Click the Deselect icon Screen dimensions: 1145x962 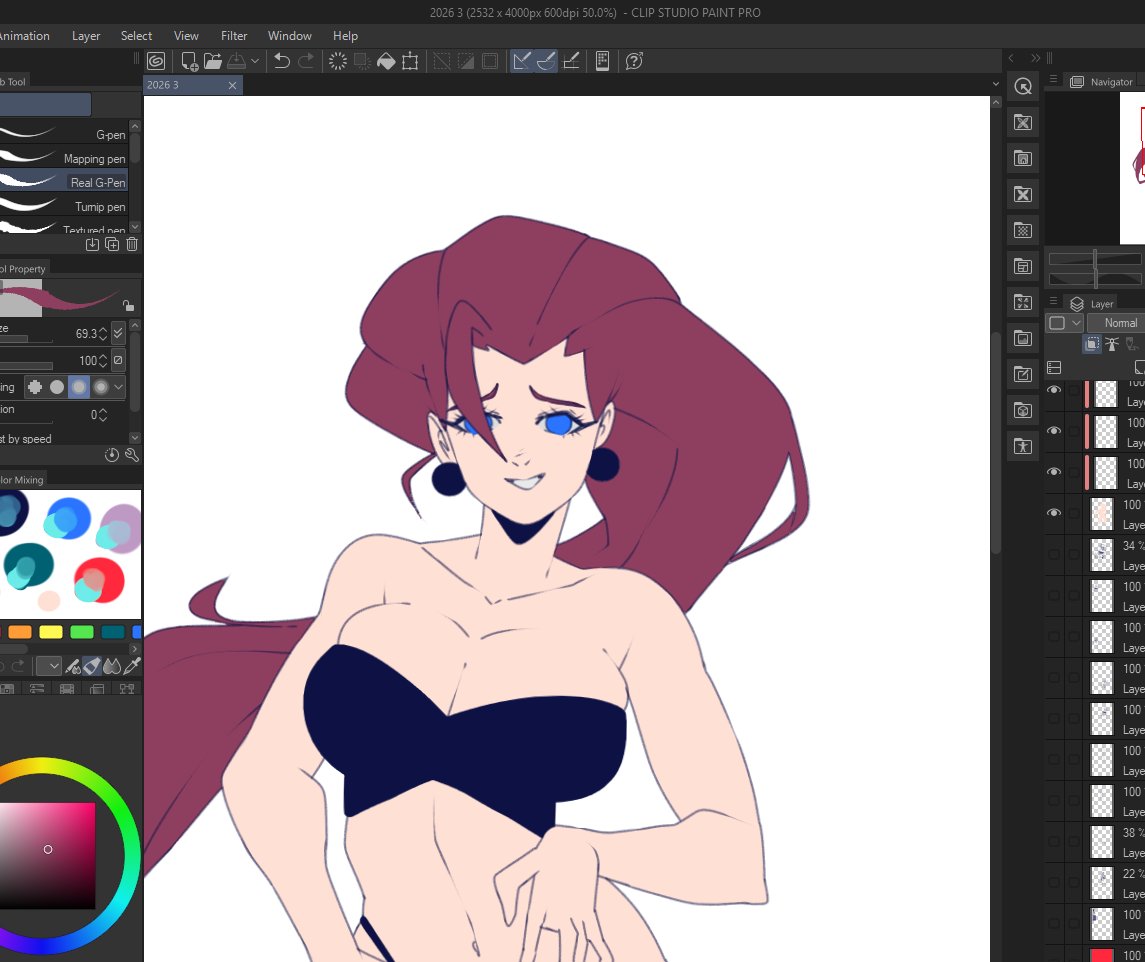click(x=442, y=61)
